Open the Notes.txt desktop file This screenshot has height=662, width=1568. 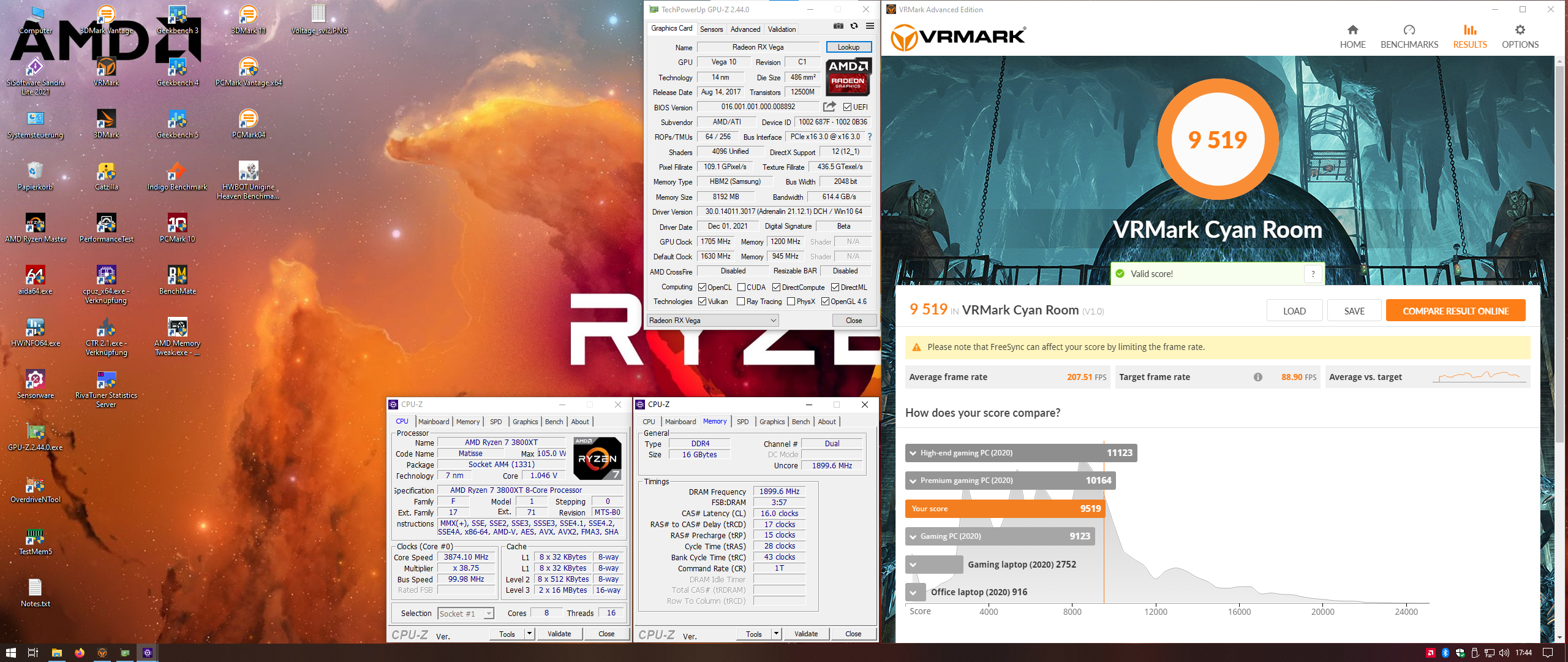point(36,593)
